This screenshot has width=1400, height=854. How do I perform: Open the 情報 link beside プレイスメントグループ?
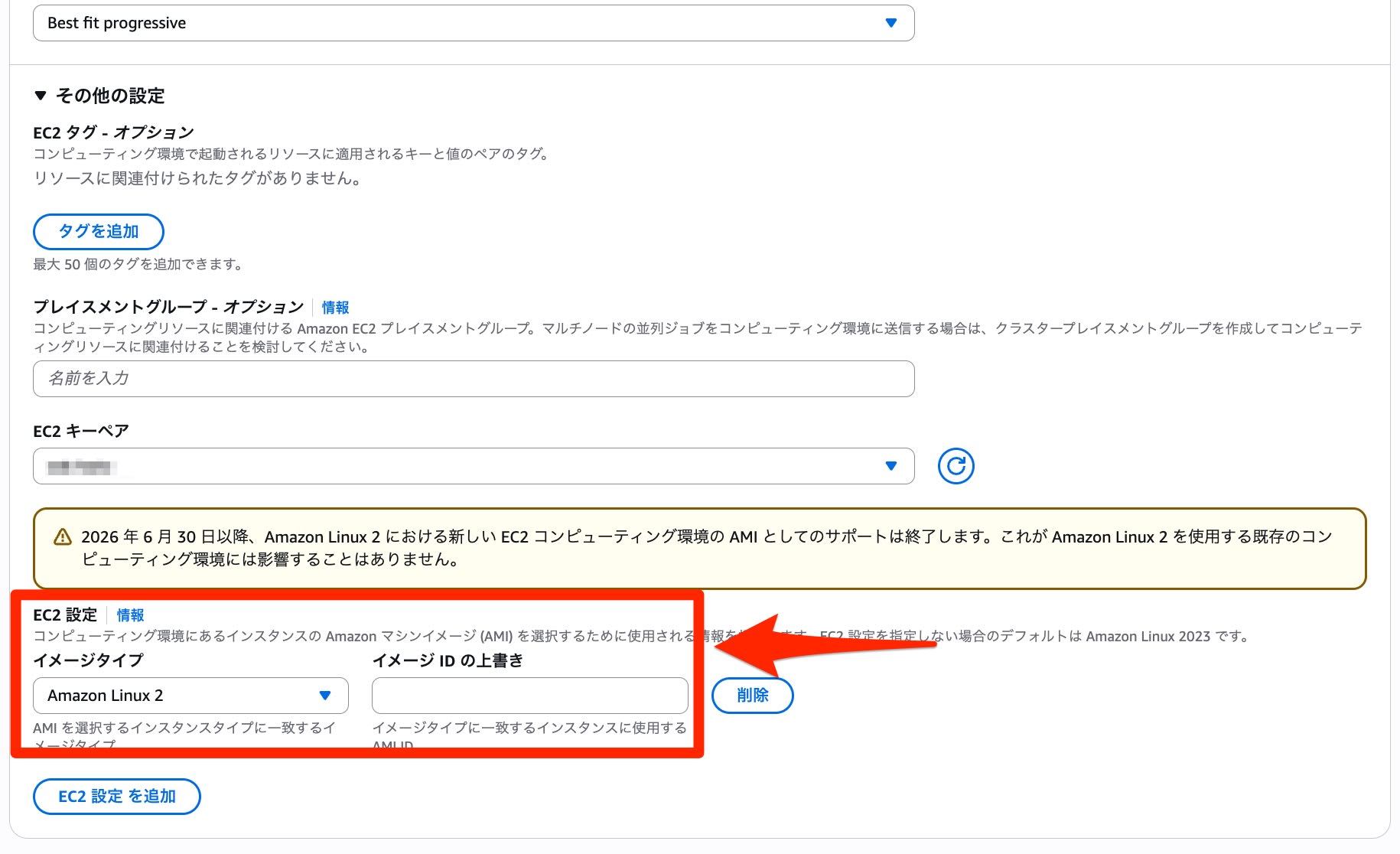(x=334, y=307)
